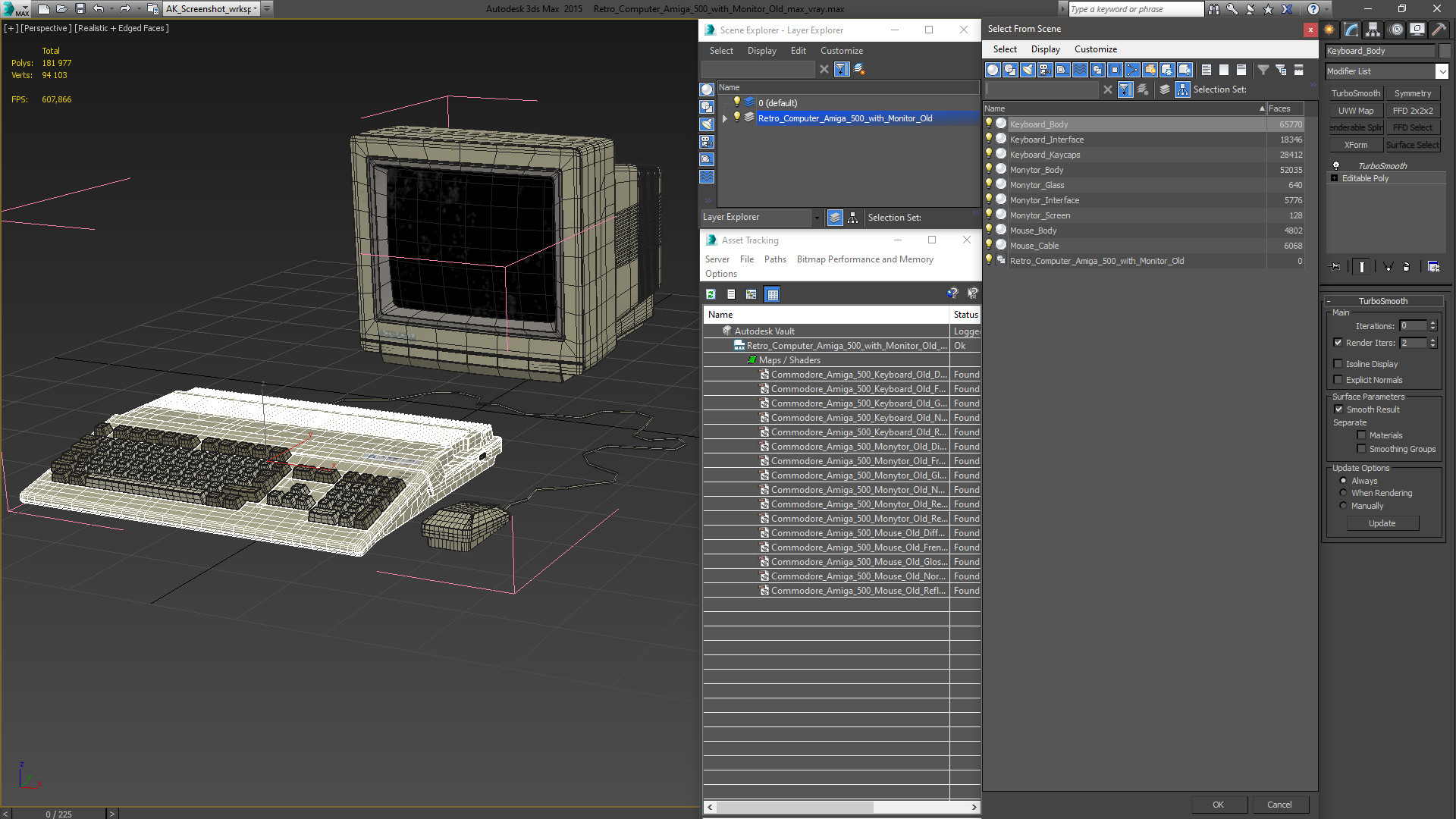Open the Modifier List dropdown
The width and height of the screenshot is (1456, 819).
point(1442,71)
